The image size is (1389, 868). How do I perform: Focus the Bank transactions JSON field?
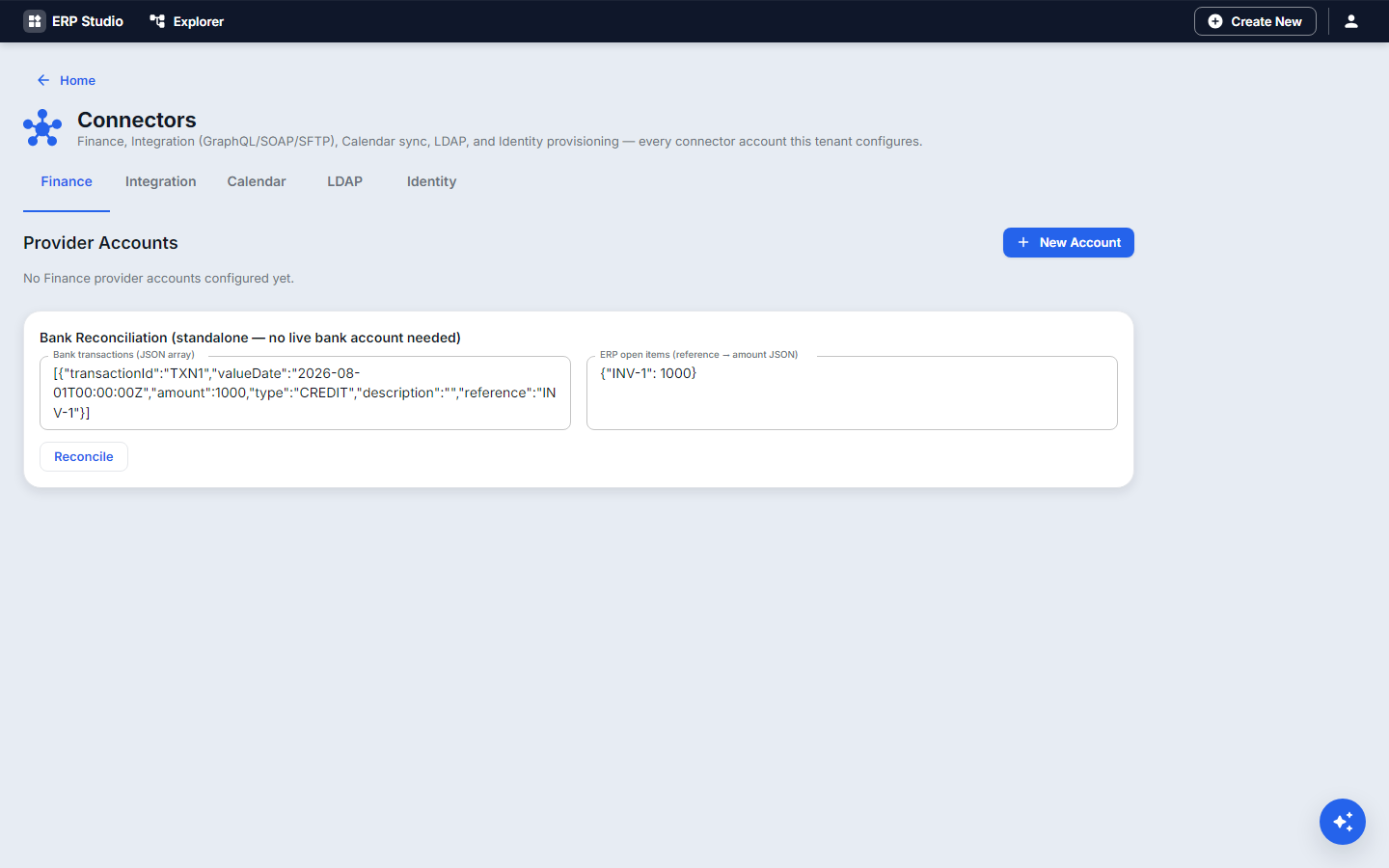point(305,393)
